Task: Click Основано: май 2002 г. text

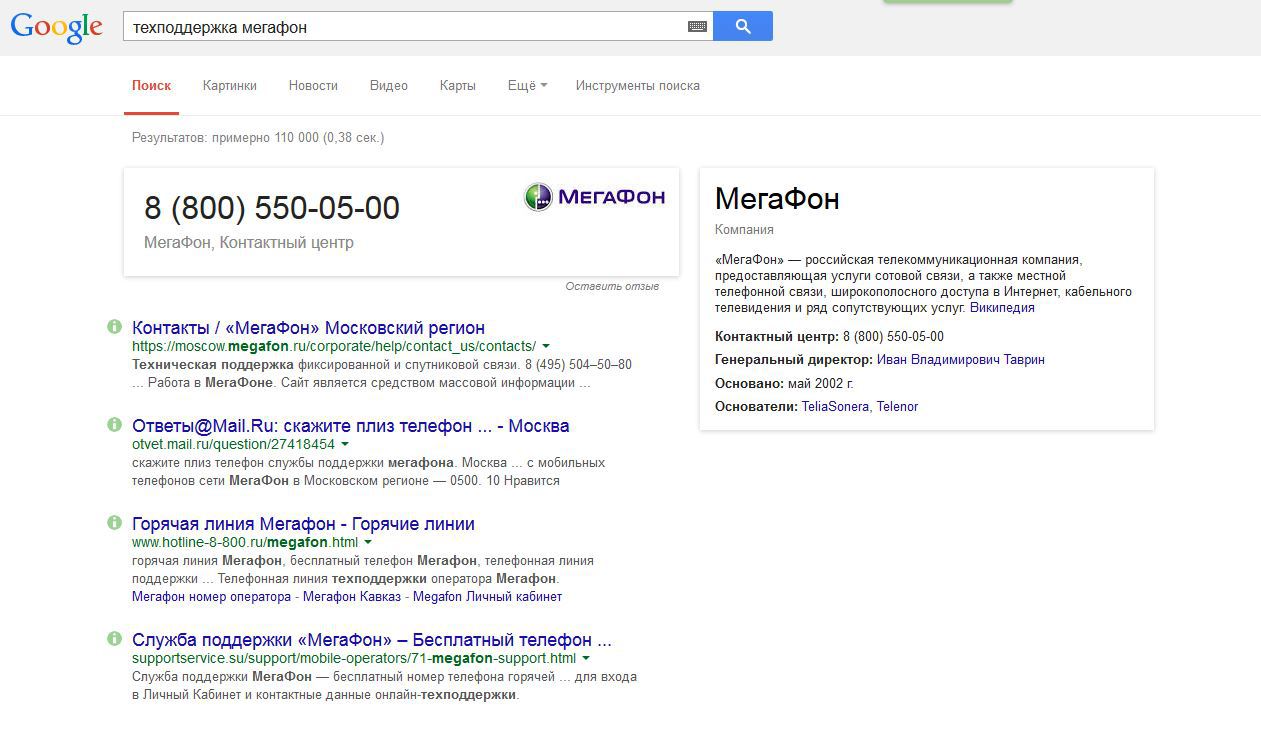Action: click(x=784, y=383)
